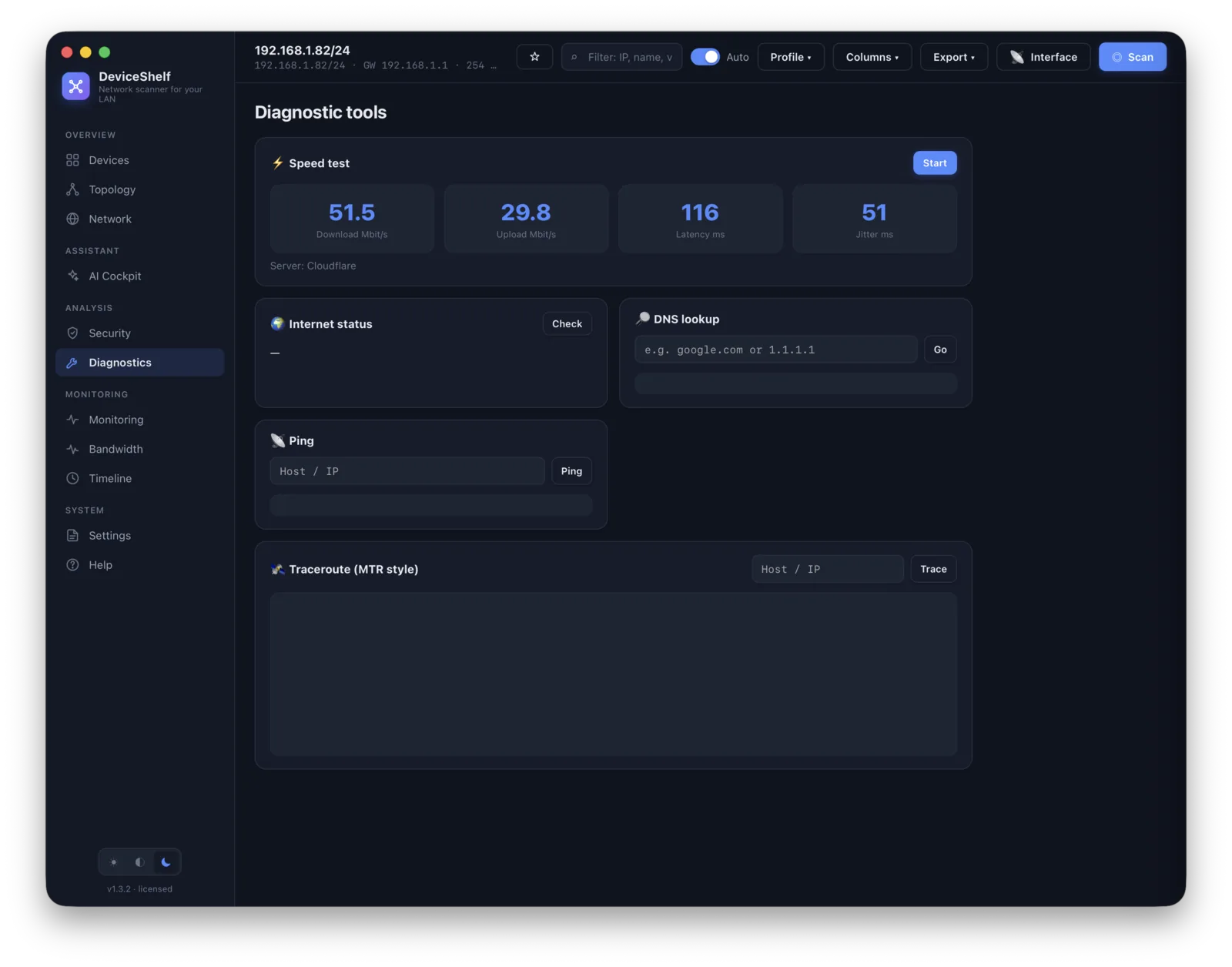
Task: Click Go for DNS lookup
Action: pyautogui.click(x=940, y=350)
